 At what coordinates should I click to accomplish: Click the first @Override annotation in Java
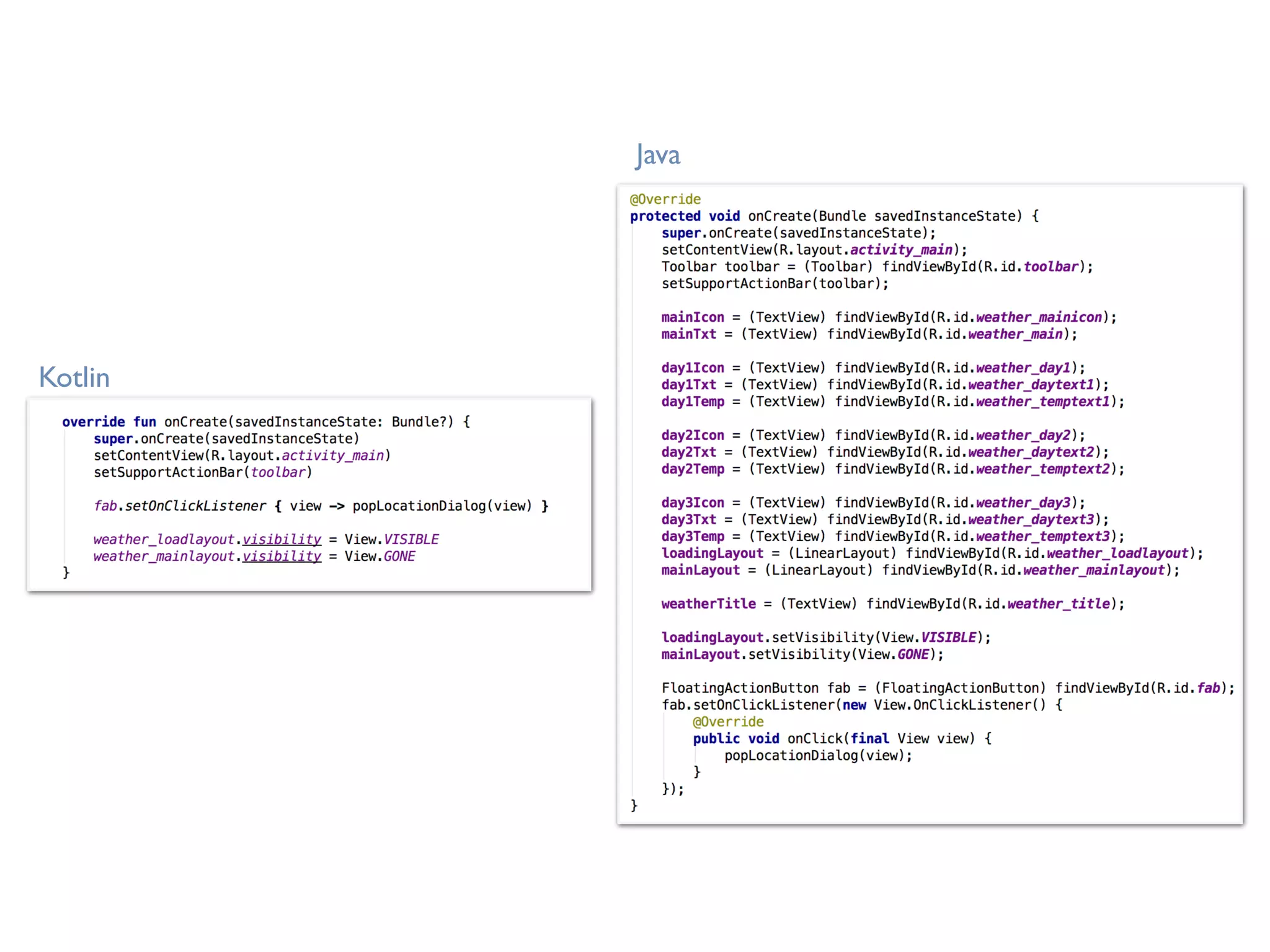coord(665,200)
